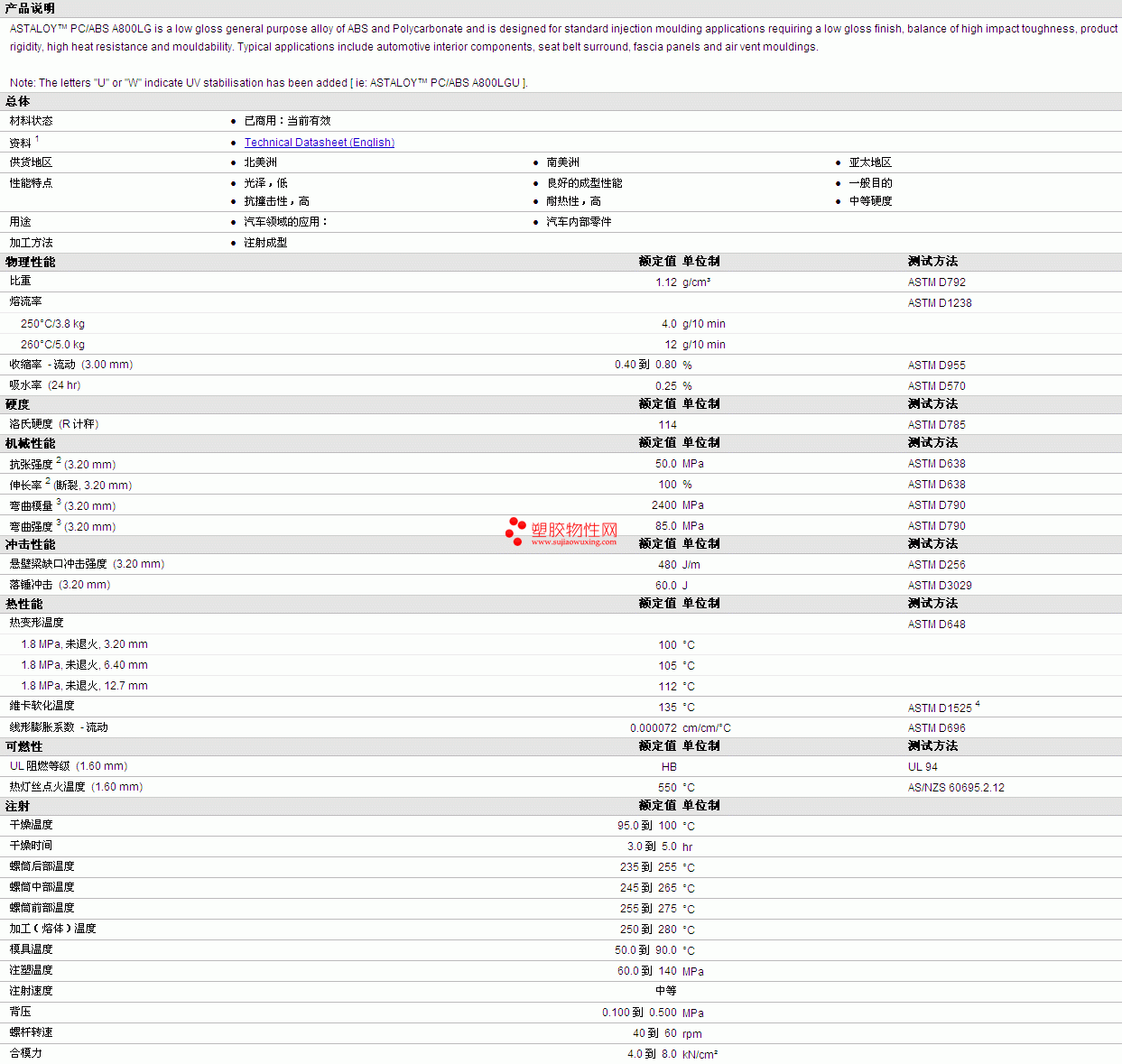This screenshot has height=1064, width=1122.
Task: Click the 光泽，低 feature entry
Action: (x=265, y=183)
